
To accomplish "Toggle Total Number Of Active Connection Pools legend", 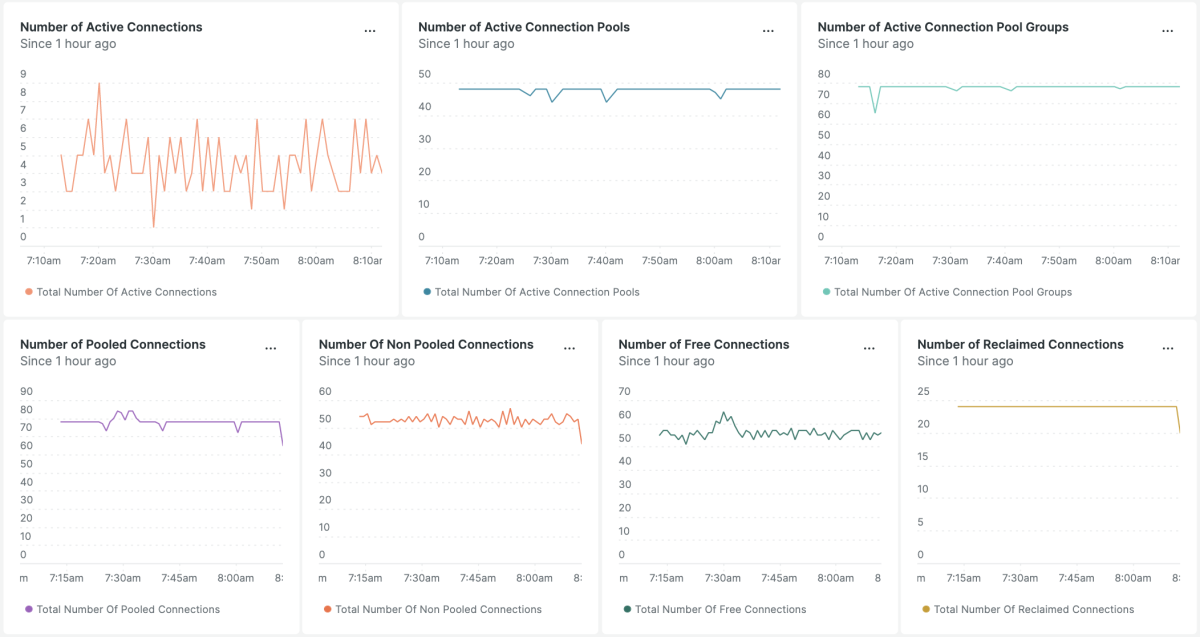I will pyautogui.click(x=537, y=292).
